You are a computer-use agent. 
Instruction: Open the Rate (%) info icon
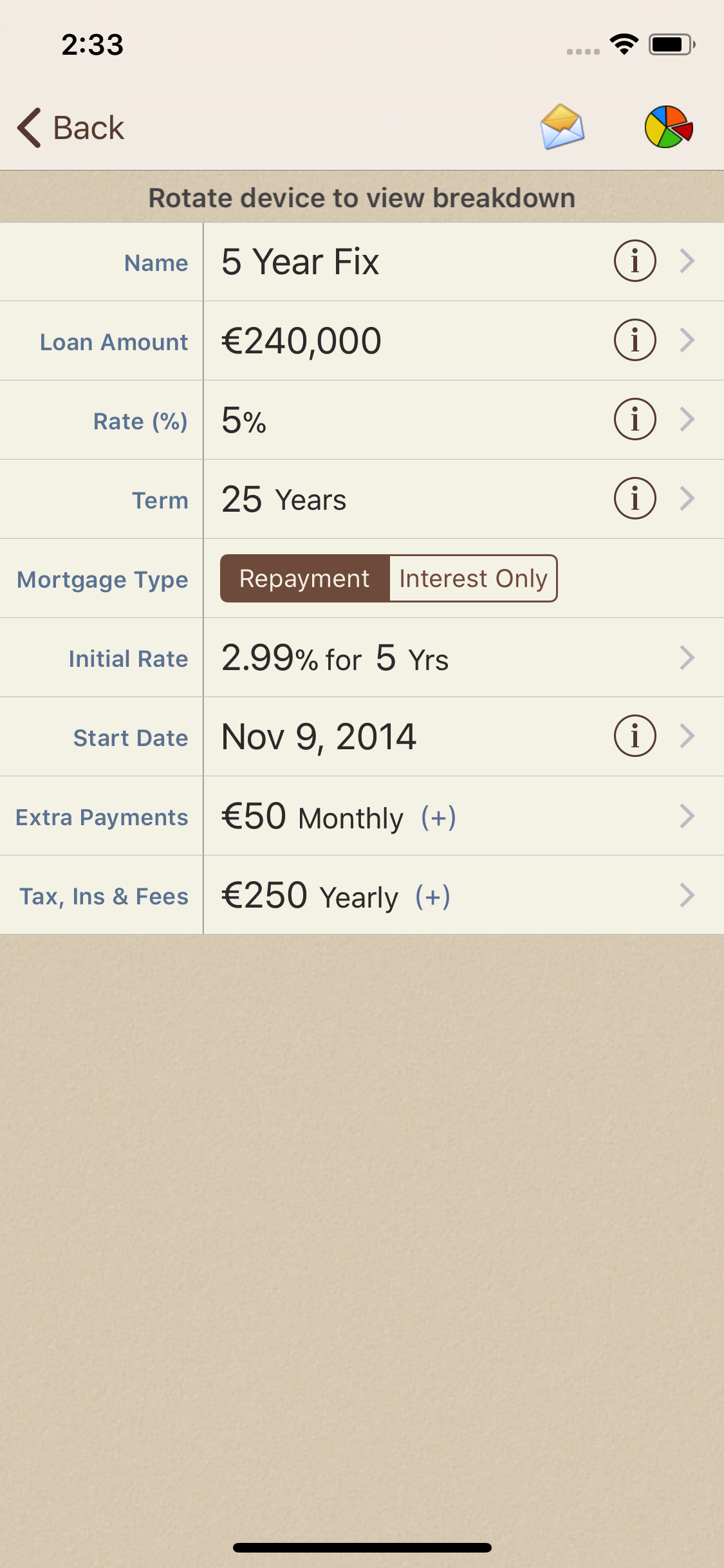[635, 420]
